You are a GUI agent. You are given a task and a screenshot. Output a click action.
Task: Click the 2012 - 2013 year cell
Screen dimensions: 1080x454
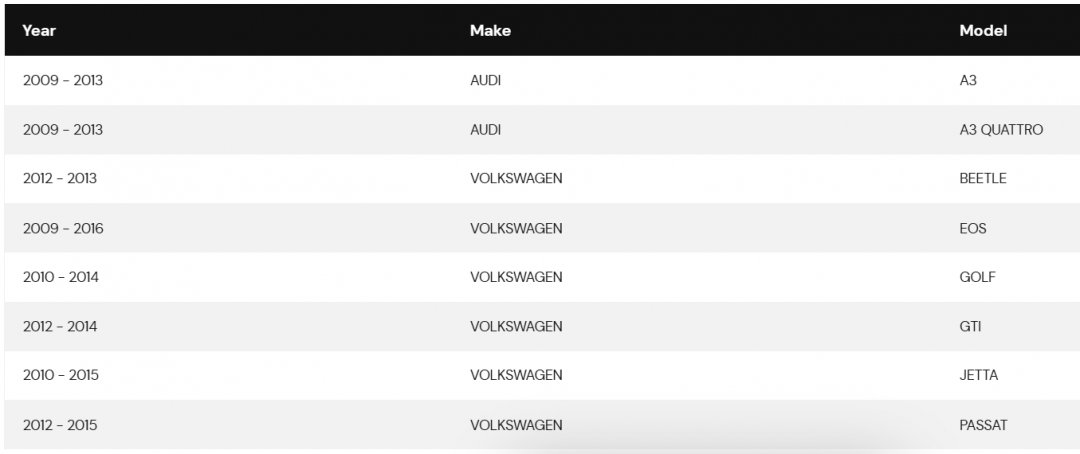tap(60, 178)
